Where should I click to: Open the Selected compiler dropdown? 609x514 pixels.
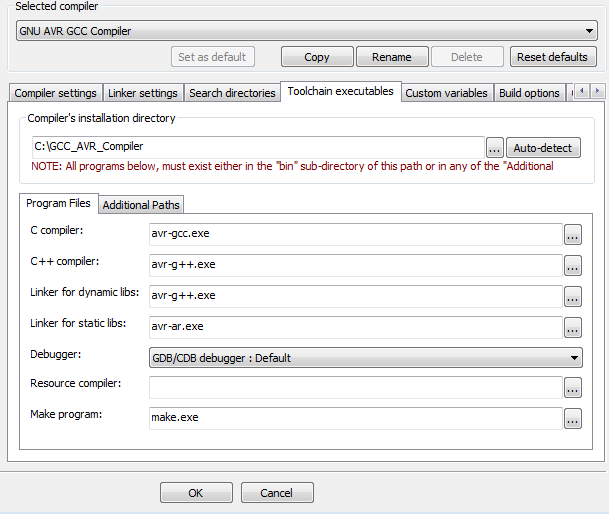coord(306,31)
